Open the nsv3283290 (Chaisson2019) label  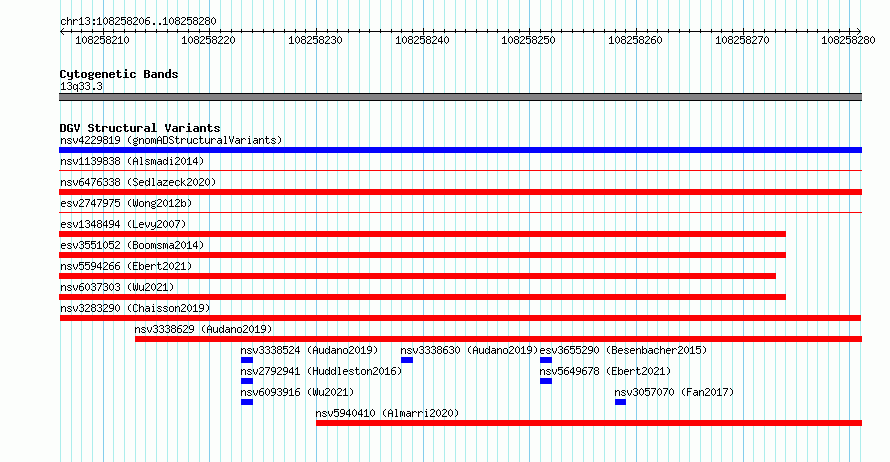click(x=135, y=308)
